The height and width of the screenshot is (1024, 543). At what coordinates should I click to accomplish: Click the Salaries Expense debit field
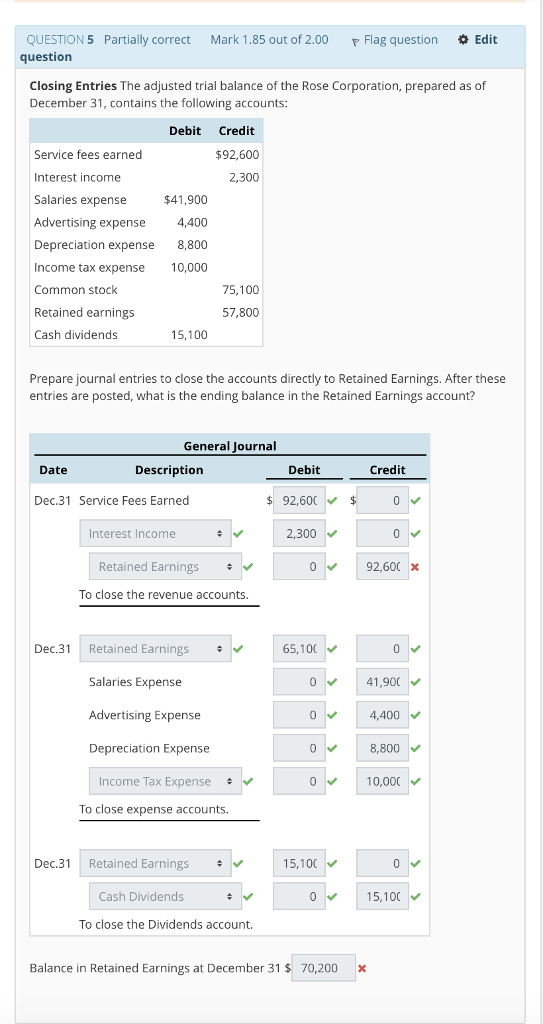pos(299,682)
